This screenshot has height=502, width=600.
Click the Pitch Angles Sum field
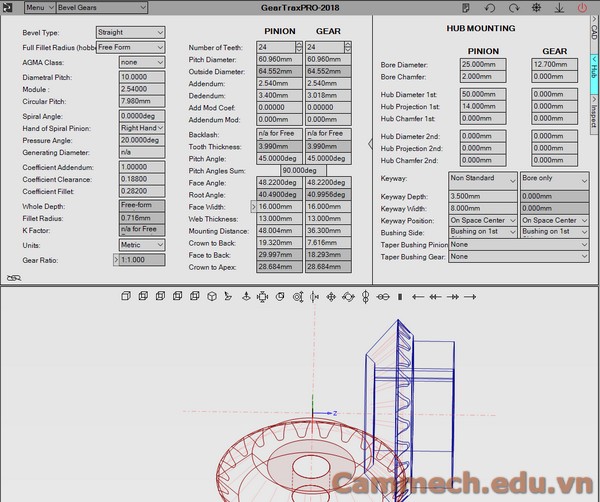click(x=303, y=171)
